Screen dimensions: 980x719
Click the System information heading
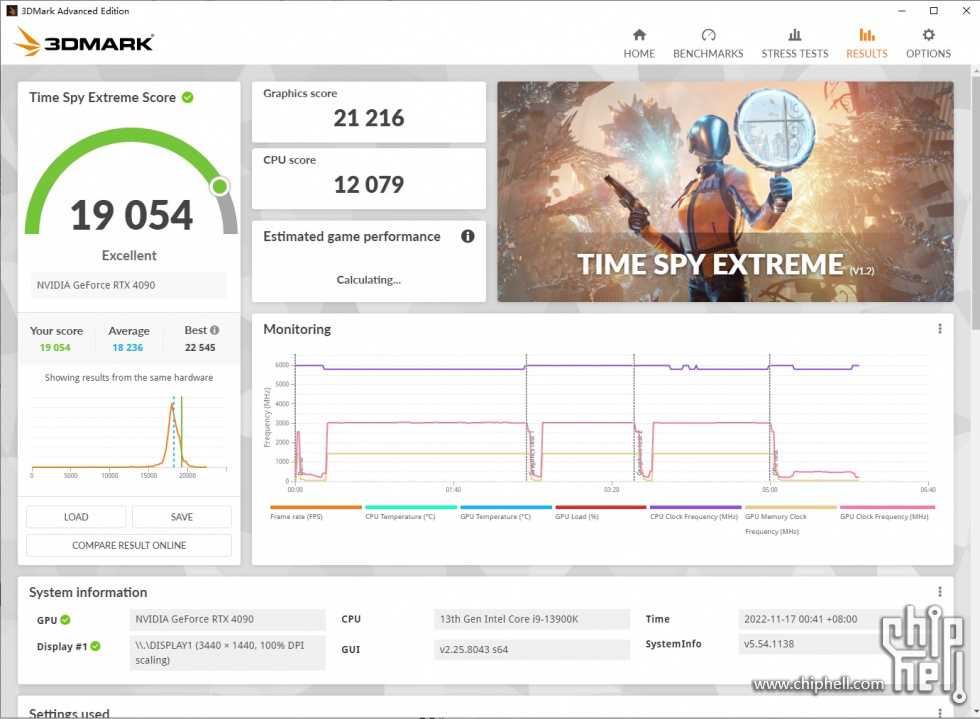[x=88, y=592]
